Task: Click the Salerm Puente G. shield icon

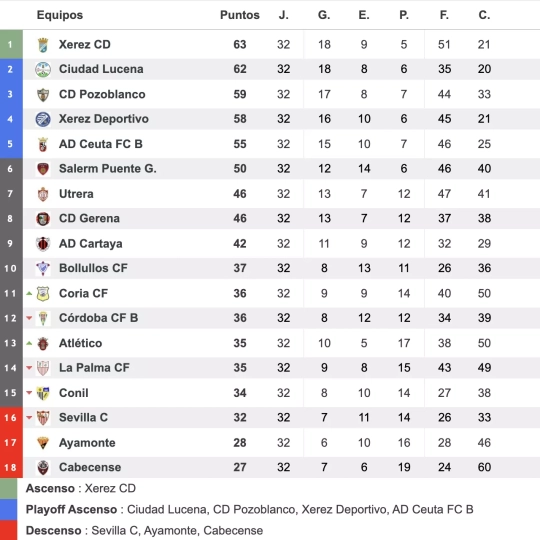Action: coord(43,169)
